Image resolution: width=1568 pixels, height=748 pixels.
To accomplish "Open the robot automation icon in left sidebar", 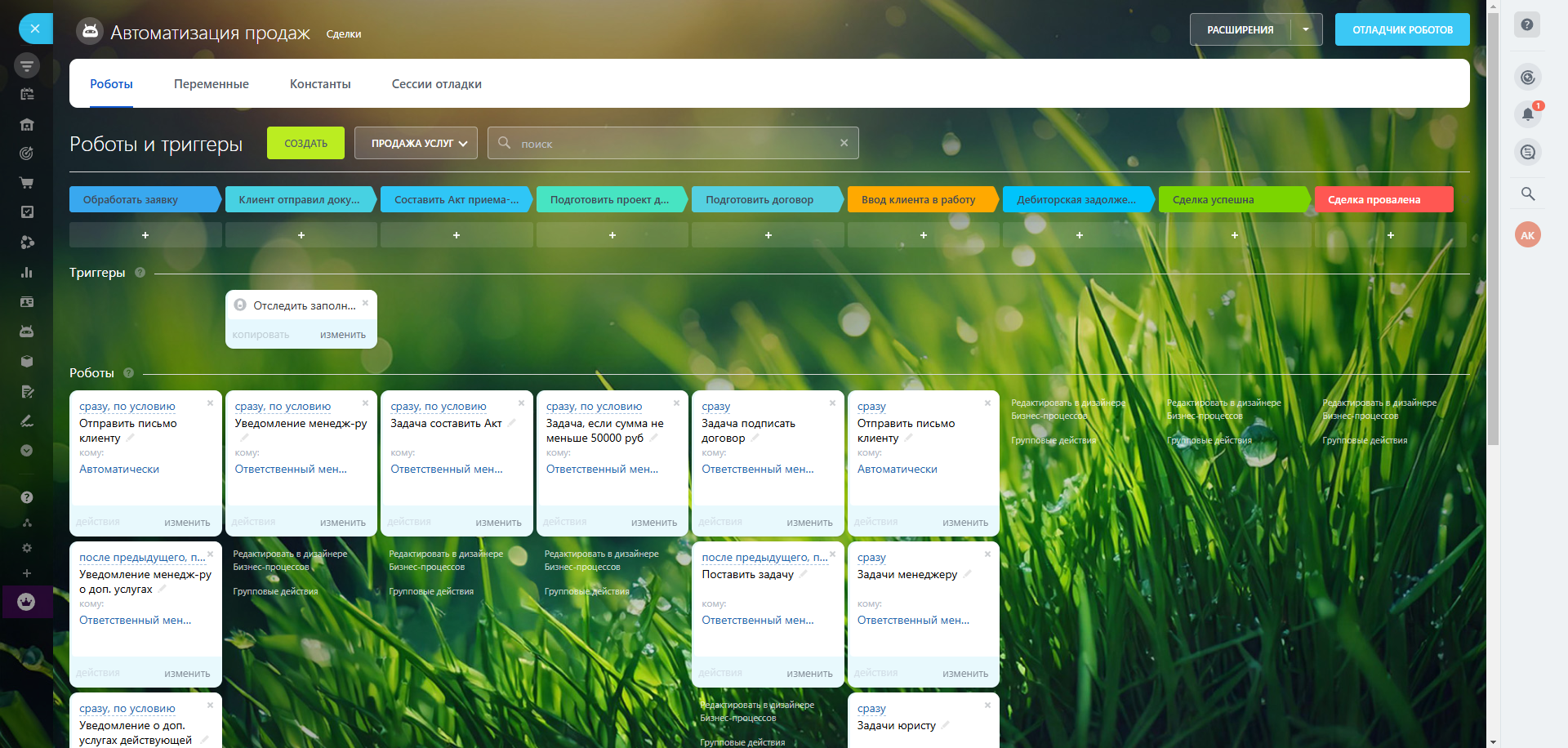I will click(27, 332).
